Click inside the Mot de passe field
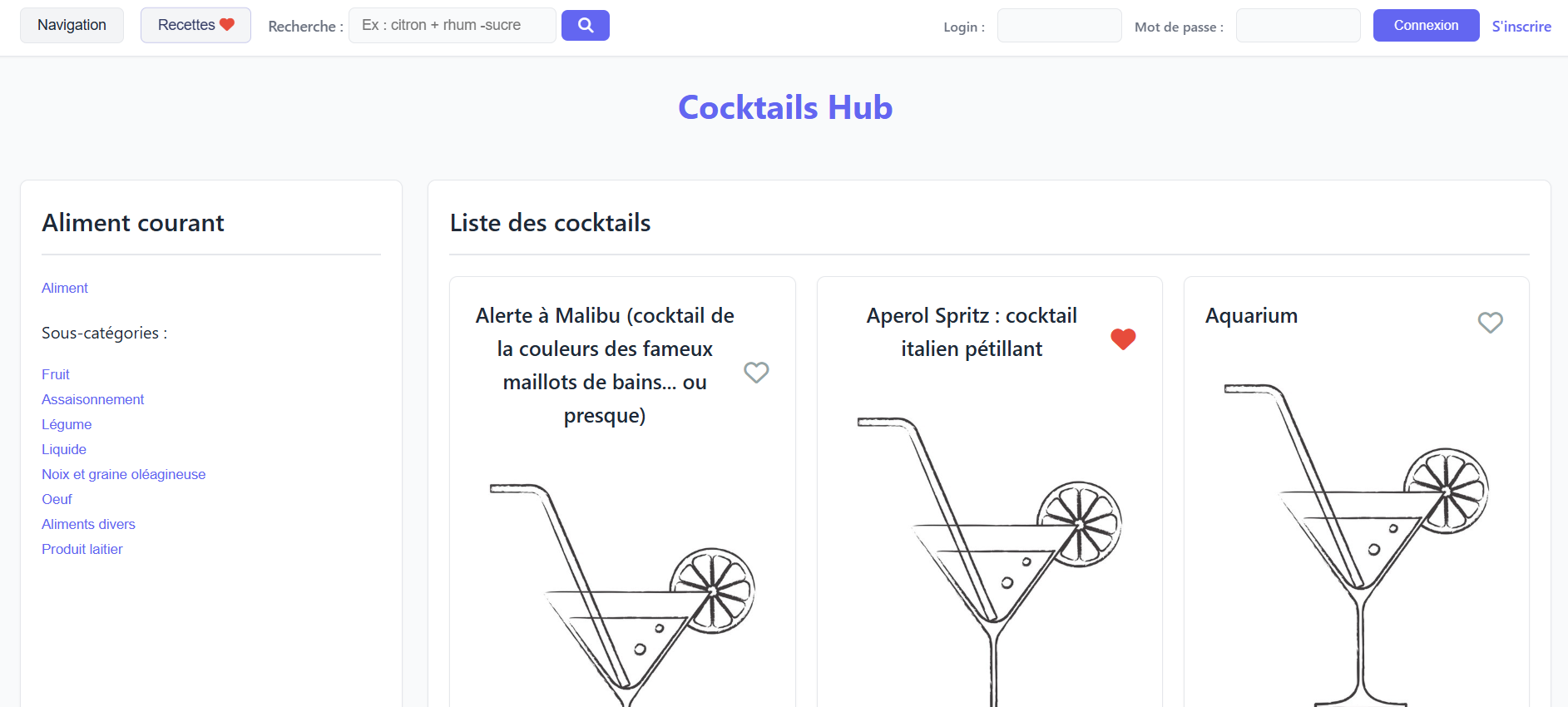Viewport: 1568px width, 707px height. (1298, 25)
